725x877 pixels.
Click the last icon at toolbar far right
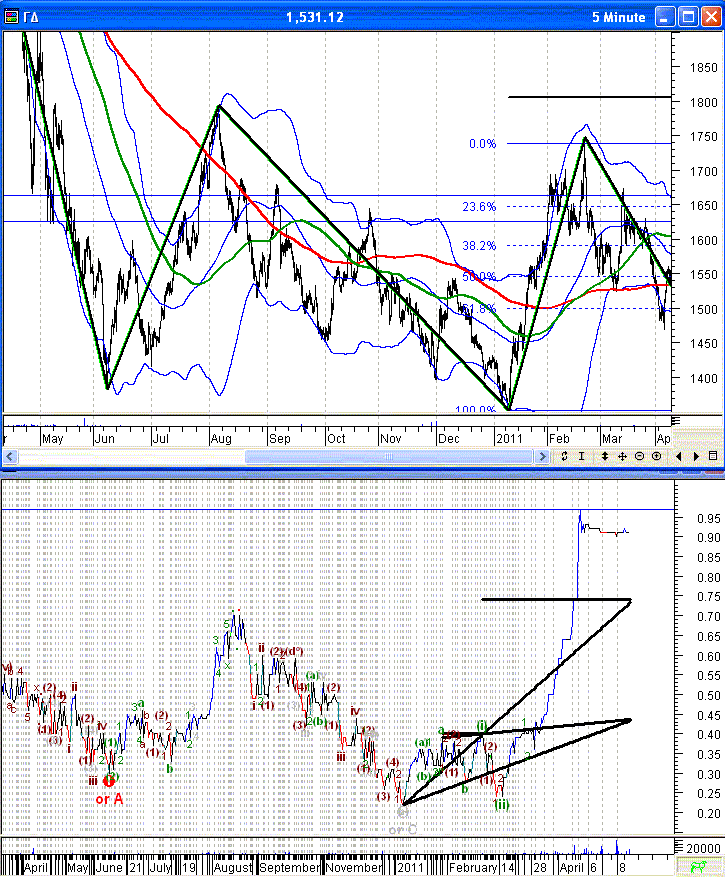click(x=715, y=456)
